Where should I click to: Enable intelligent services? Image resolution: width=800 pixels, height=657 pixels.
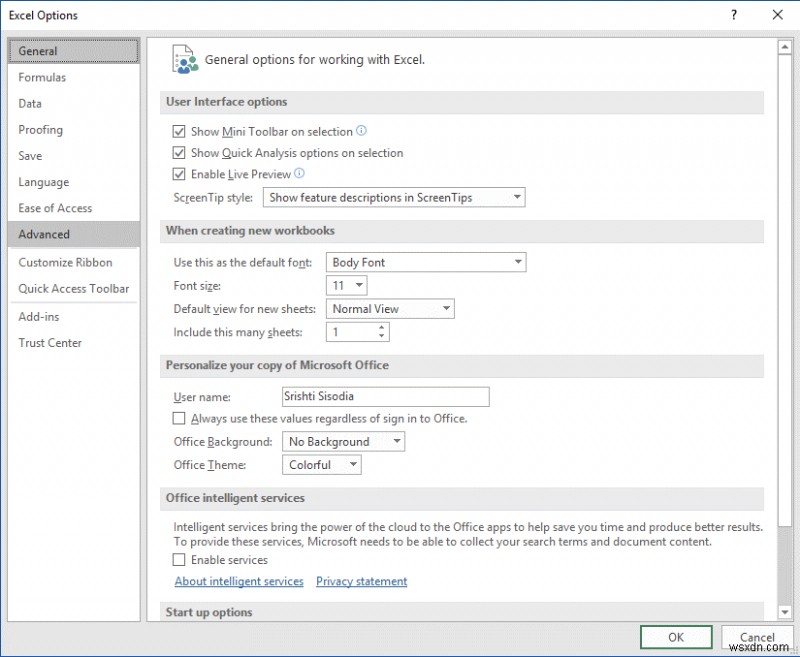[x=179, y=560]
